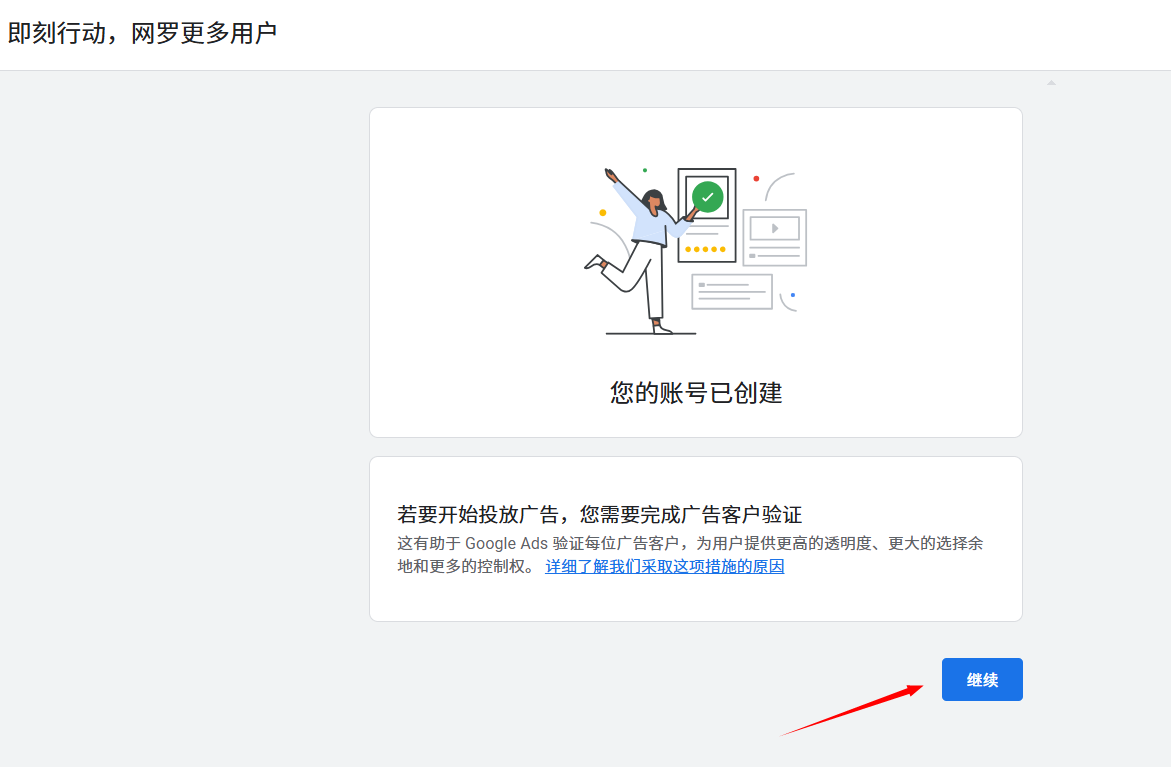Click the 您的账号已创建 heading
1171x767 pixels.
point(695,393)
